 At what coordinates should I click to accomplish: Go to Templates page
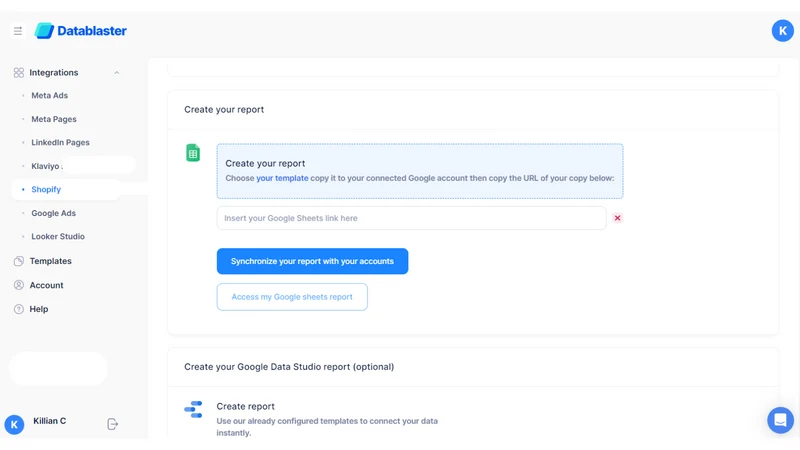51,261
